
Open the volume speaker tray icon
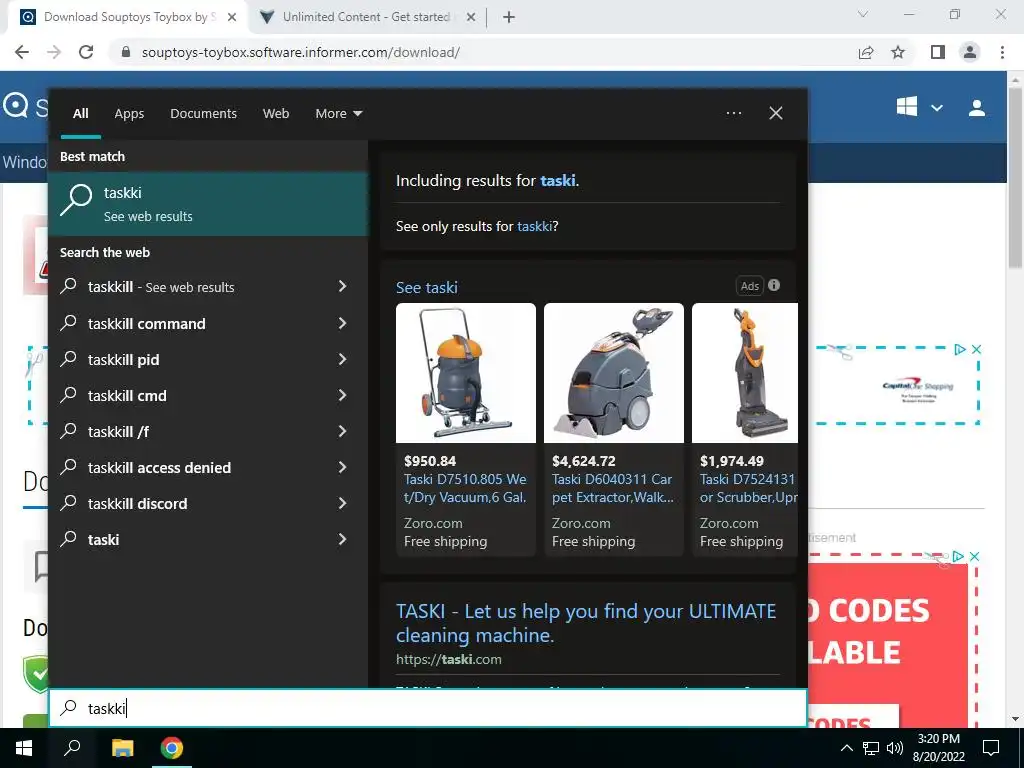895,748
